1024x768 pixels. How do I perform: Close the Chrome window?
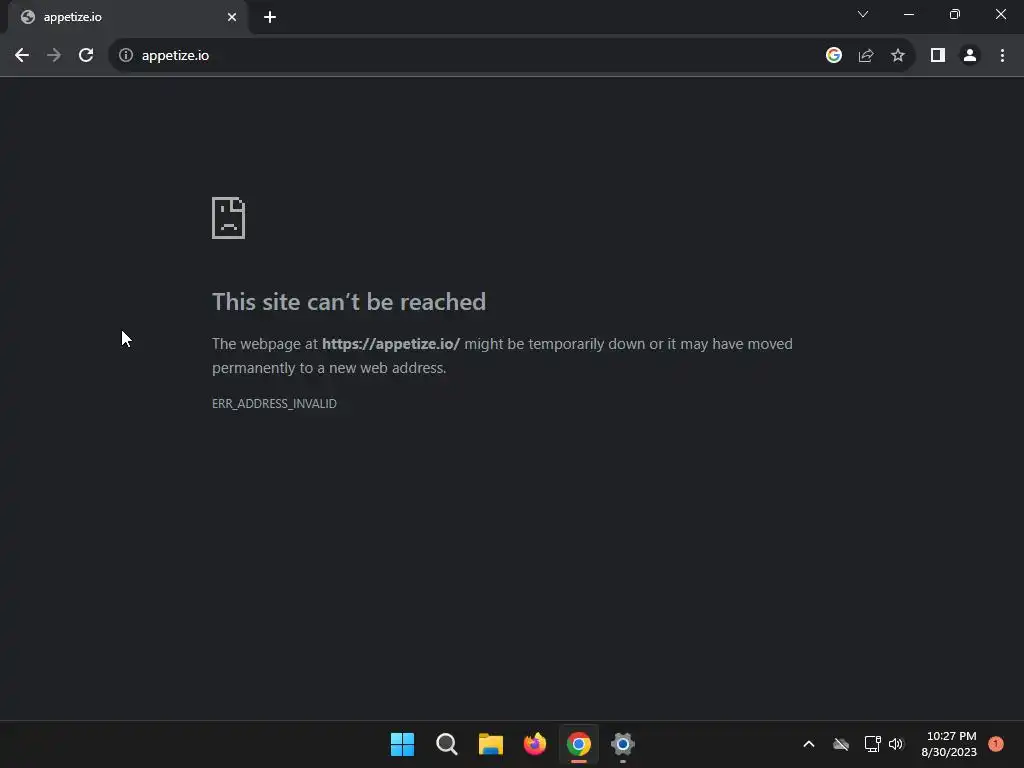1000,14
